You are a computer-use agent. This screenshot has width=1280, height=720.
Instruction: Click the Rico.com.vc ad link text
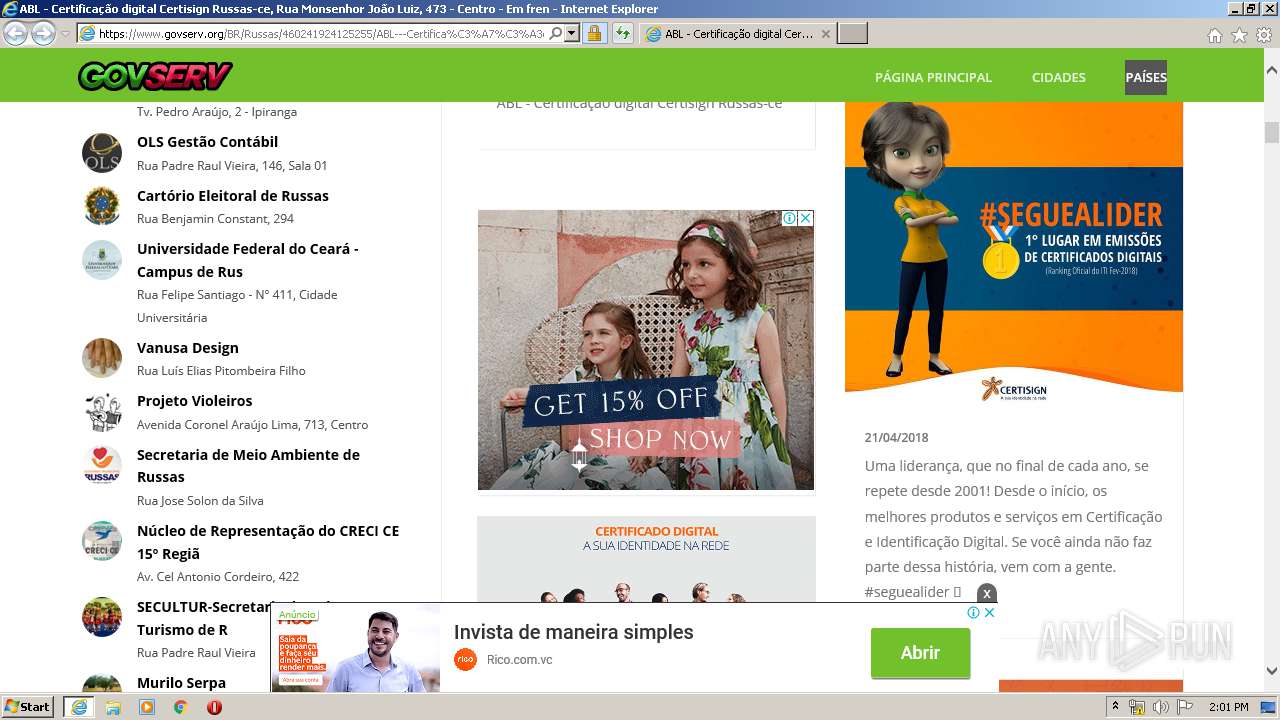(519, 660)
